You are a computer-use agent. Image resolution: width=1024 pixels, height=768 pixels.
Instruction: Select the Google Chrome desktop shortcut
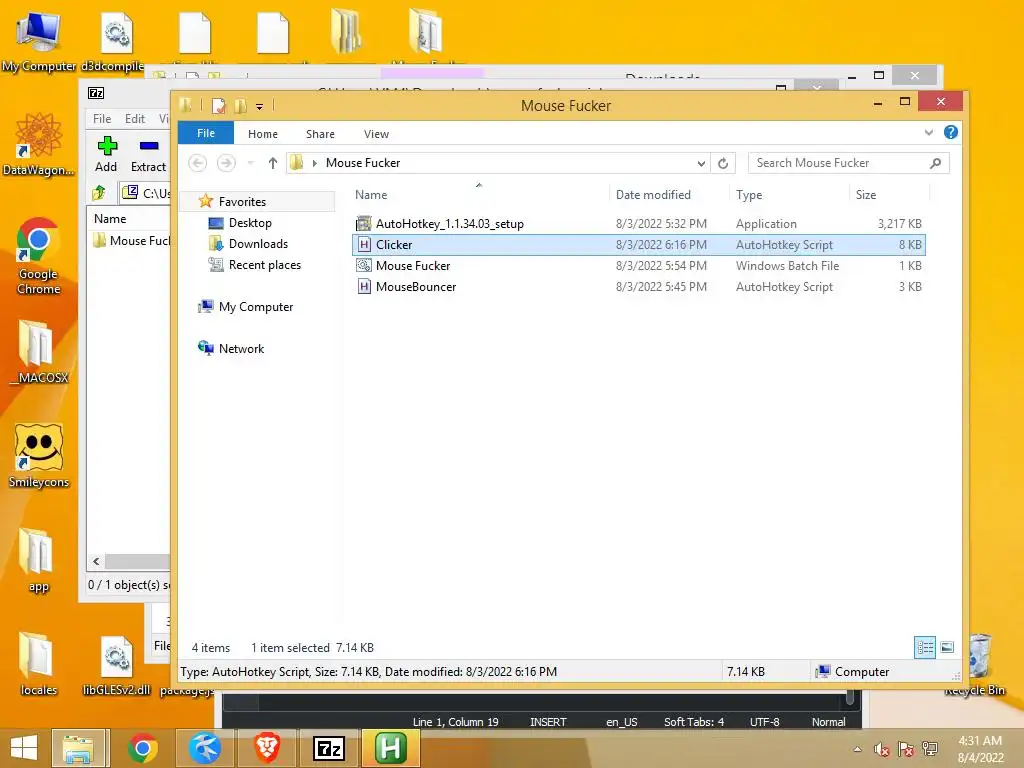click(38, 256)
